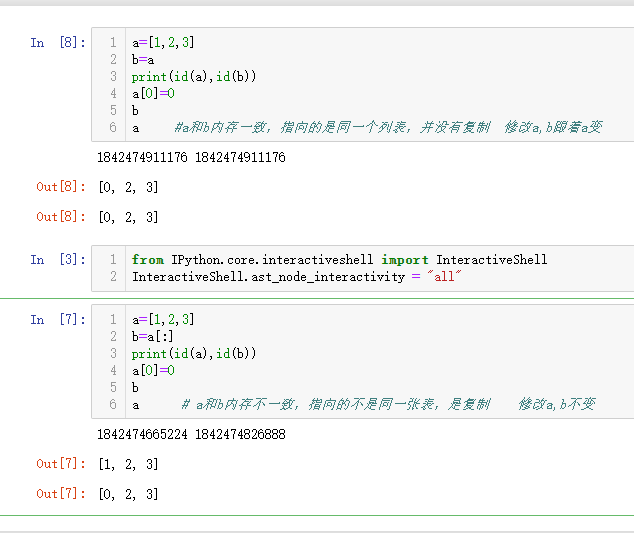Click the 'a[0]=0' line in cell 7

pyautogui.click(x=153, y=370)
